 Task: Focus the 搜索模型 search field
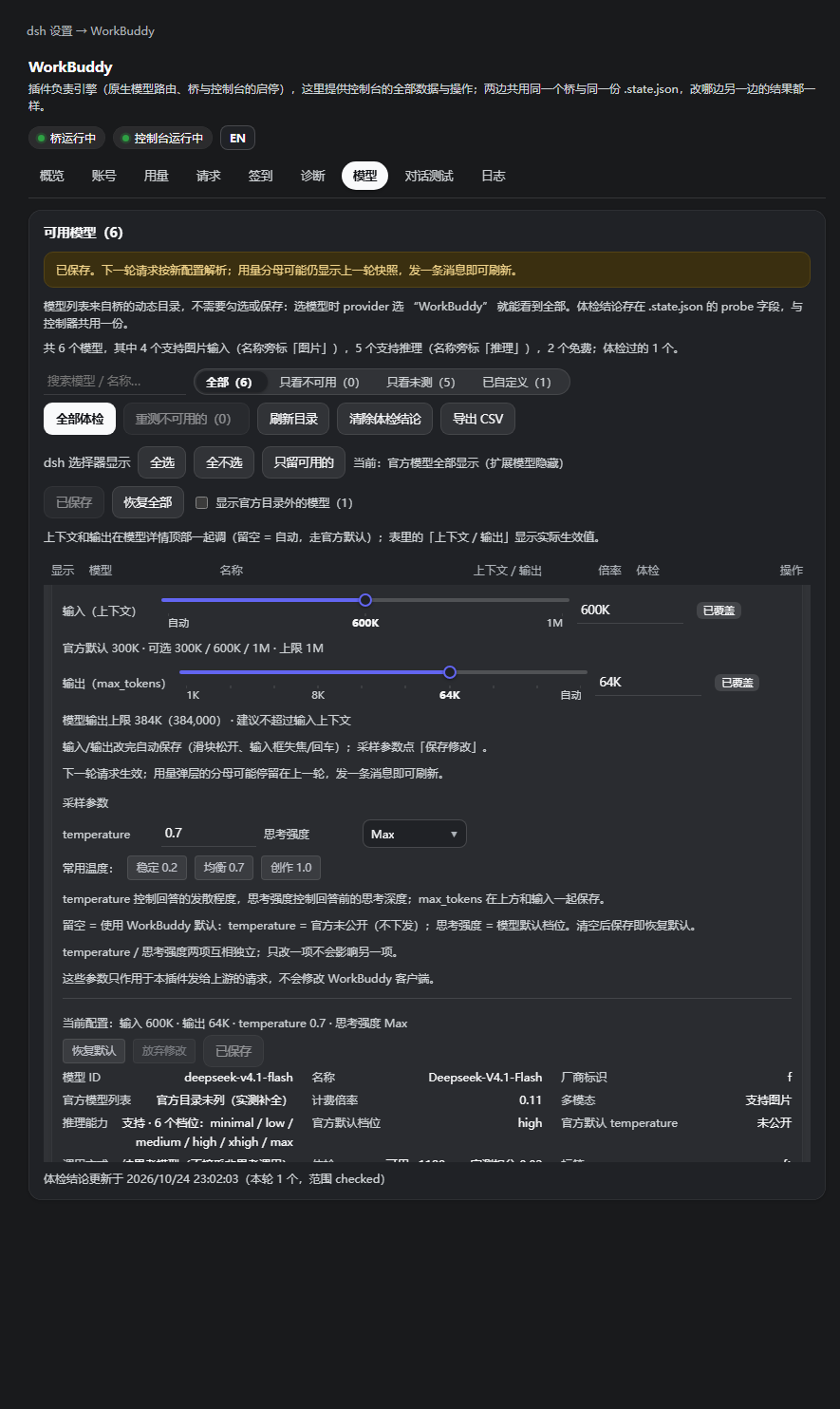tap(114, 381)
